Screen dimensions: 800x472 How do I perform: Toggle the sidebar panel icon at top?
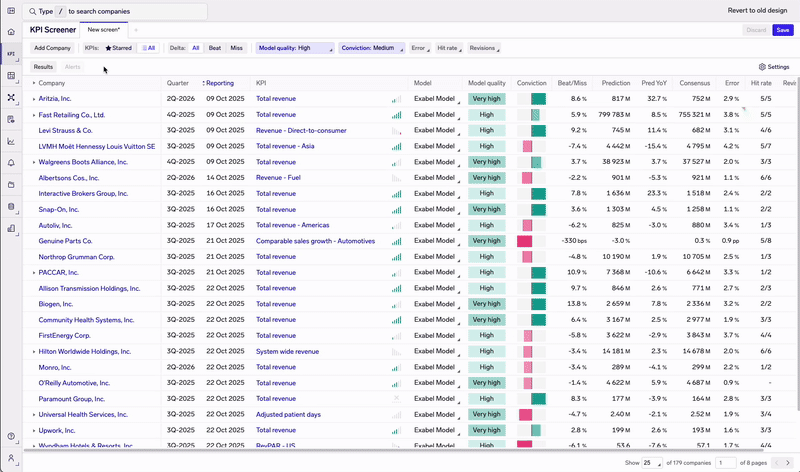click(11, 11)
